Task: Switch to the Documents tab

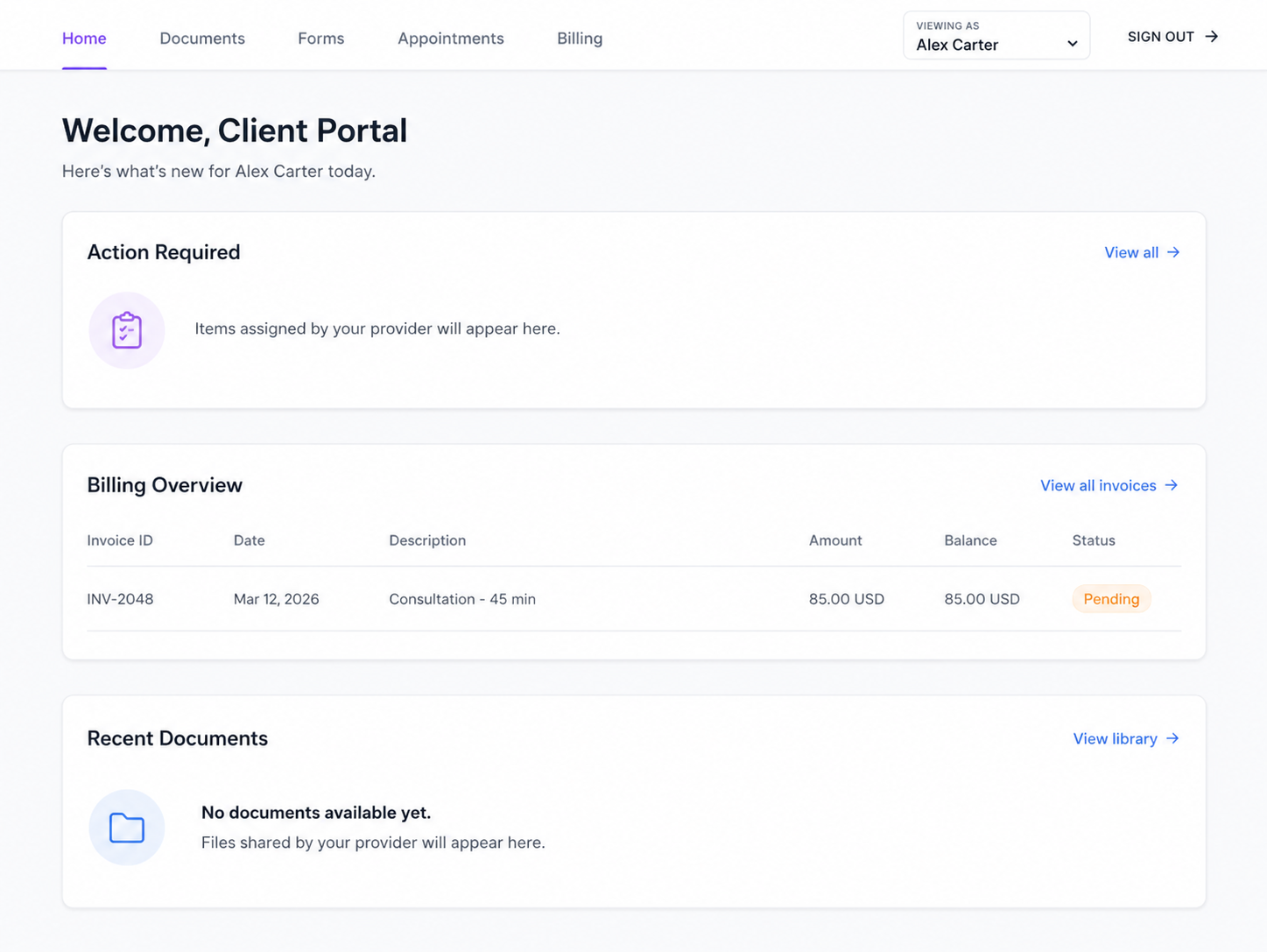Action: pos(202,39)
